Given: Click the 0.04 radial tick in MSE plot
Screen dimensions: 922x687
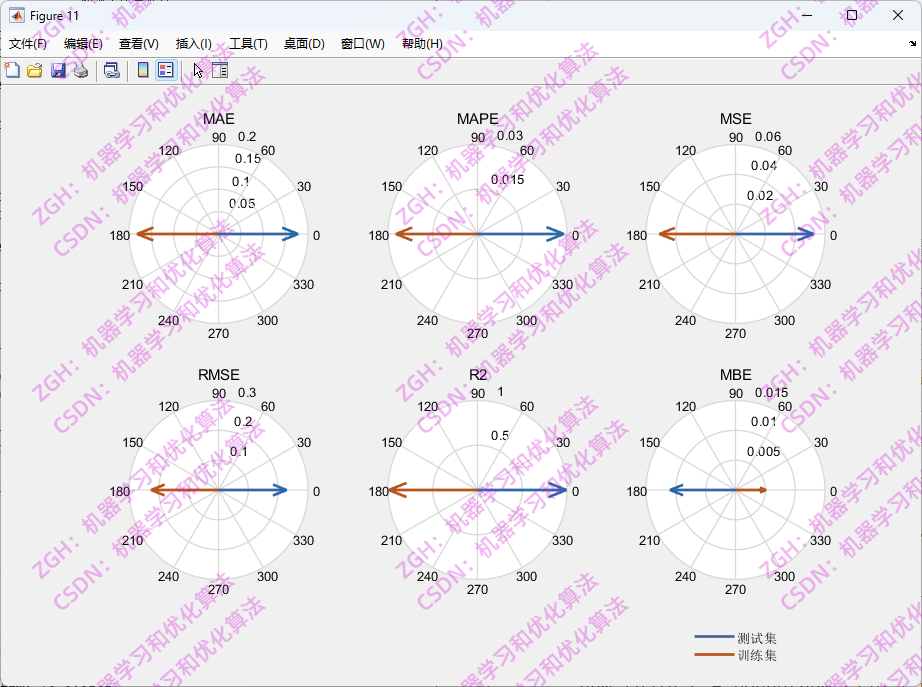Looking at the screenshot, I should click(x=764, y=166).
